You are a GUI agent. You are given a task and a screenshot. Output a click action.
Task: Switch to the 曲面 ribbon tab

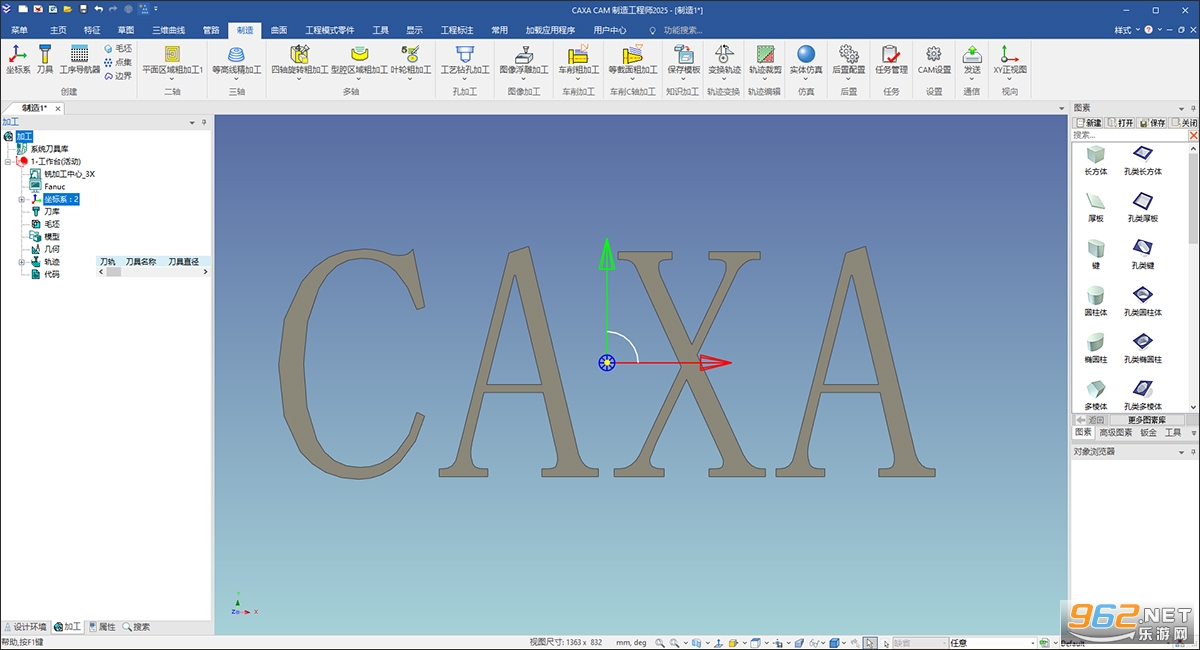tap(279, 30)
